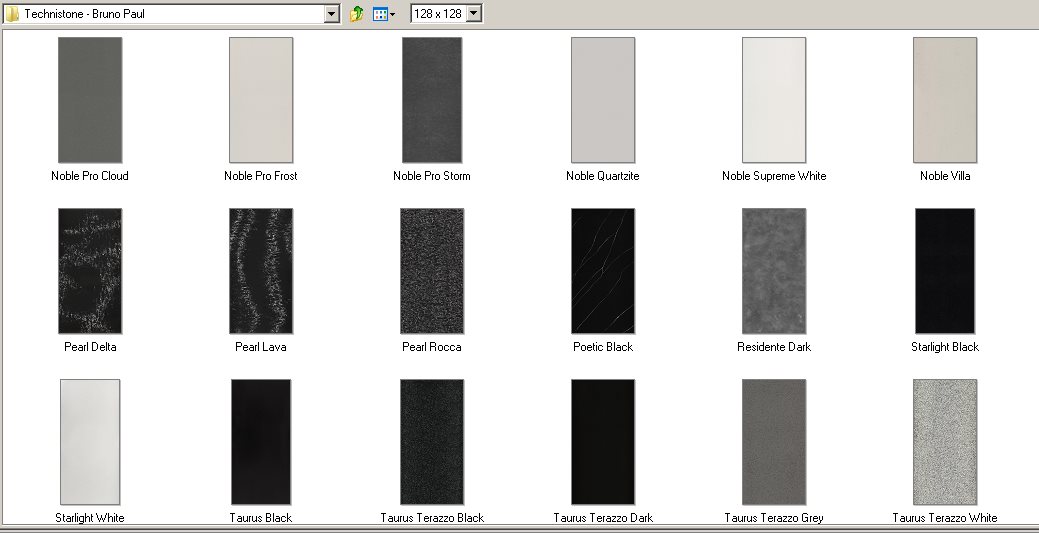Select the Taurus Black material thumbnail

point(261,442)
